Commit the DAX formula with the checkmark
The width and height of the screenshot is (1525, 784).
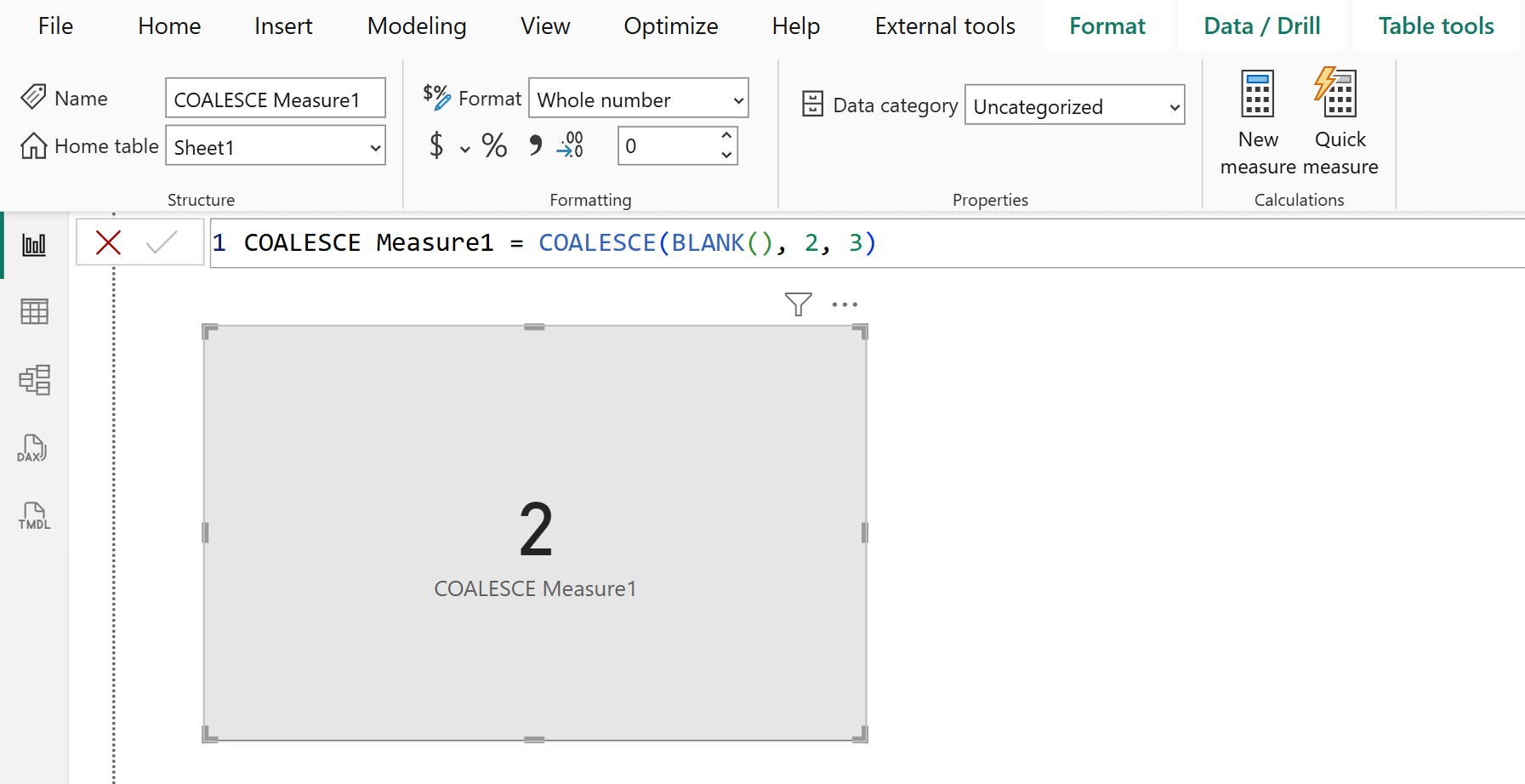[x=160, y=242]
